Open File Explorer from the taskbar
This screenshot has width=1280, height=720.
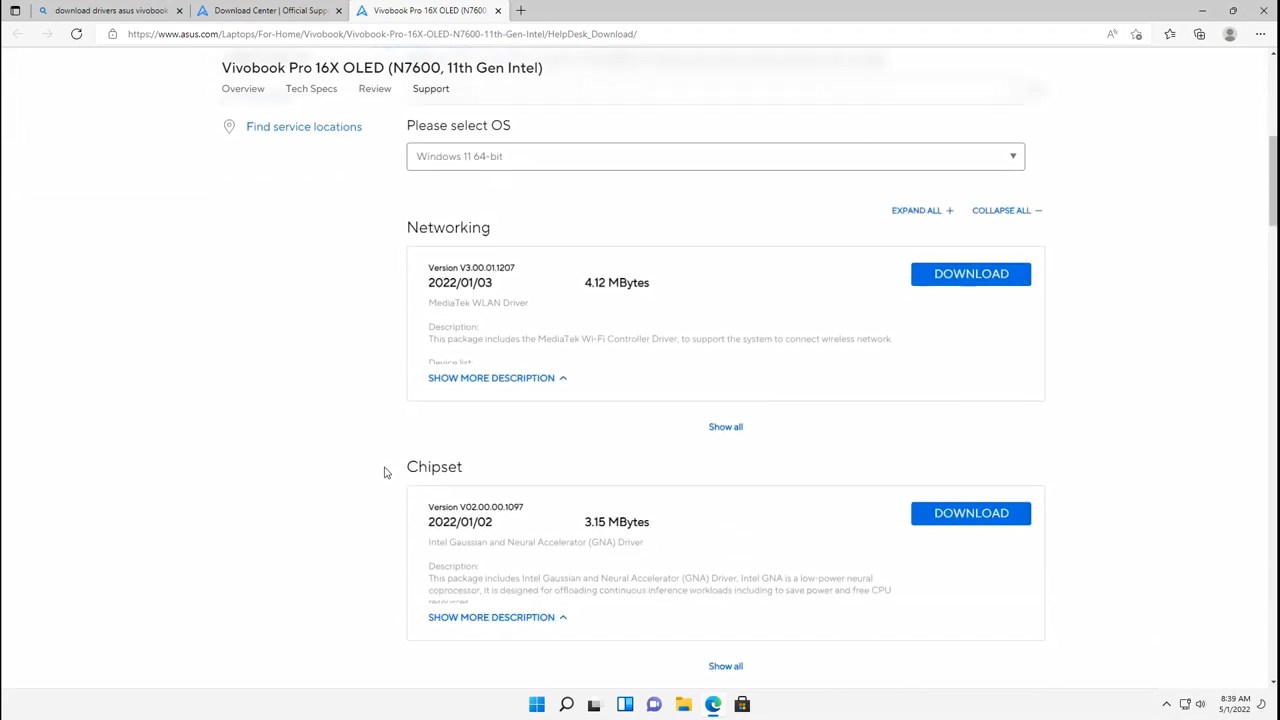[x=683, y=705]
